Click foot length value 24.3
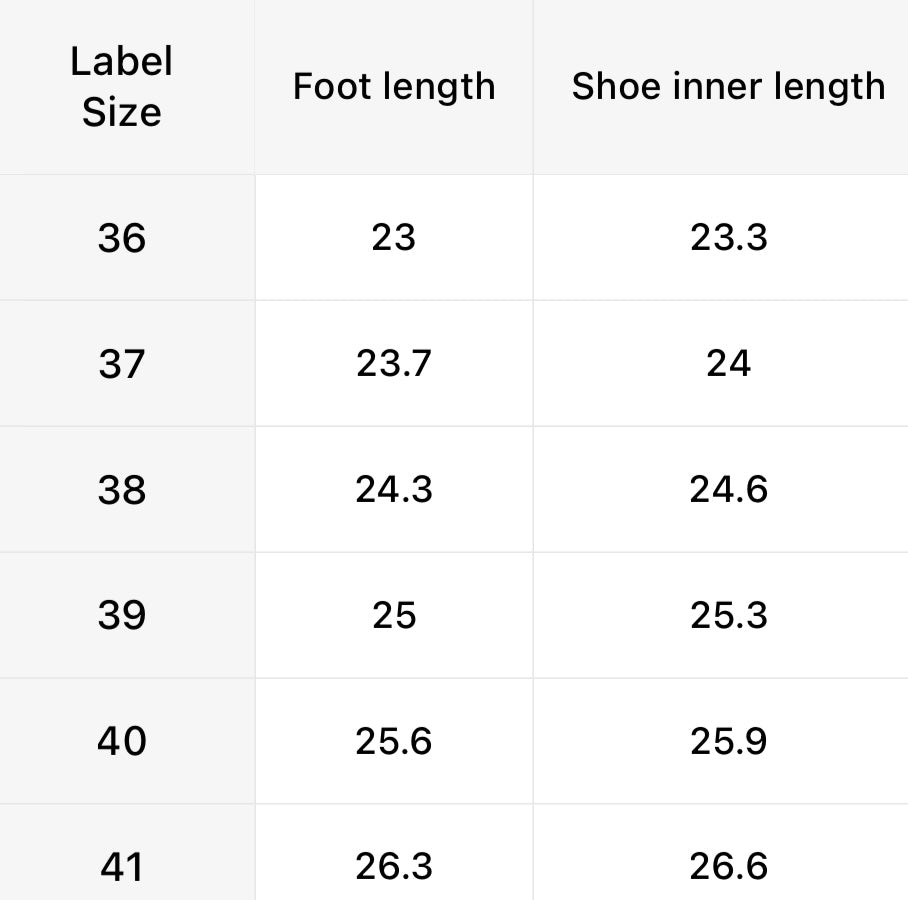The image size is (908, 900). 394,490
